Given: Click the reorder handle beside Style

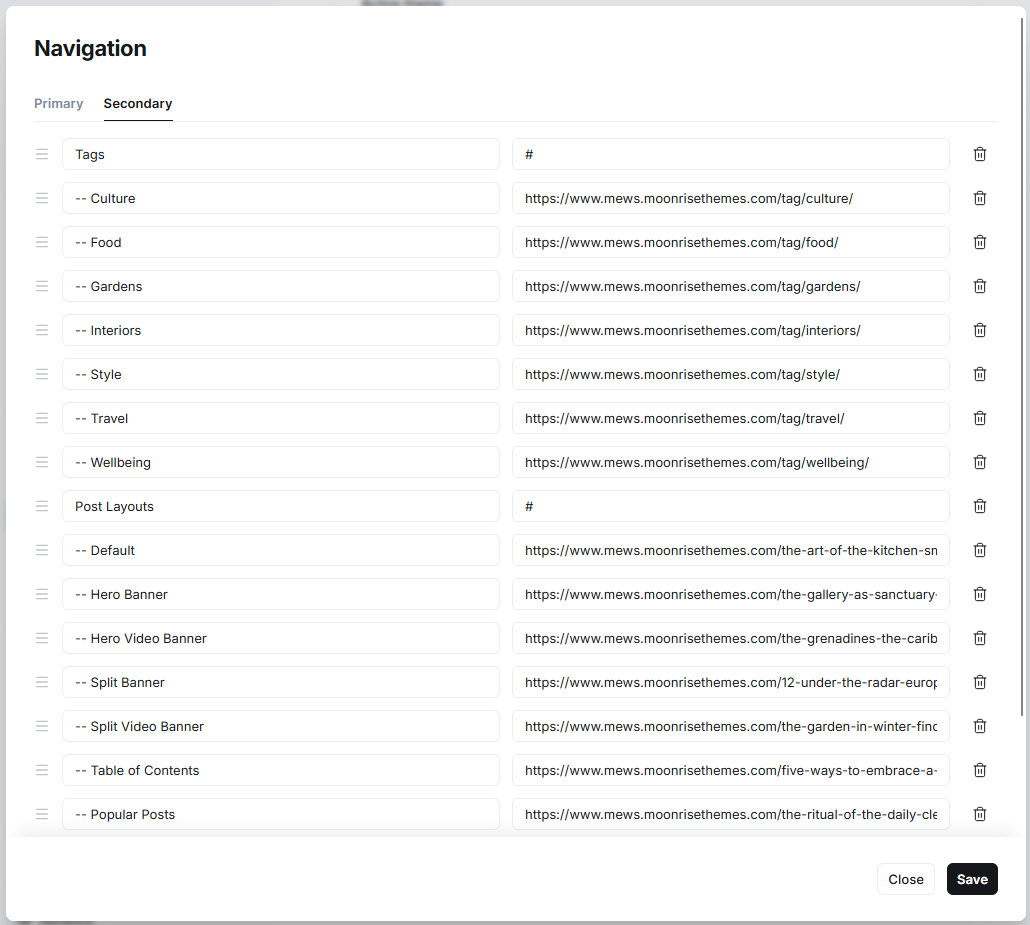Looking at the screenshot, I should click(x=42, y=374).
